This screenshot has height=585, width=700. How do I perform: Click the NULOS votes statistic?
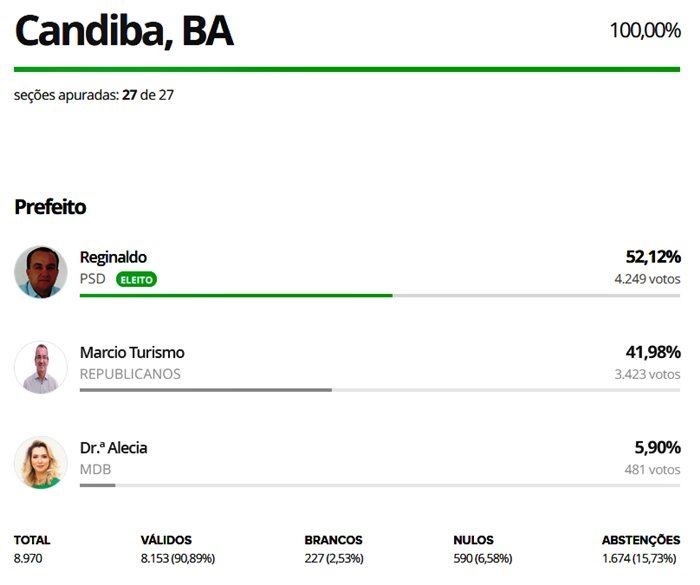pos(483,549)
